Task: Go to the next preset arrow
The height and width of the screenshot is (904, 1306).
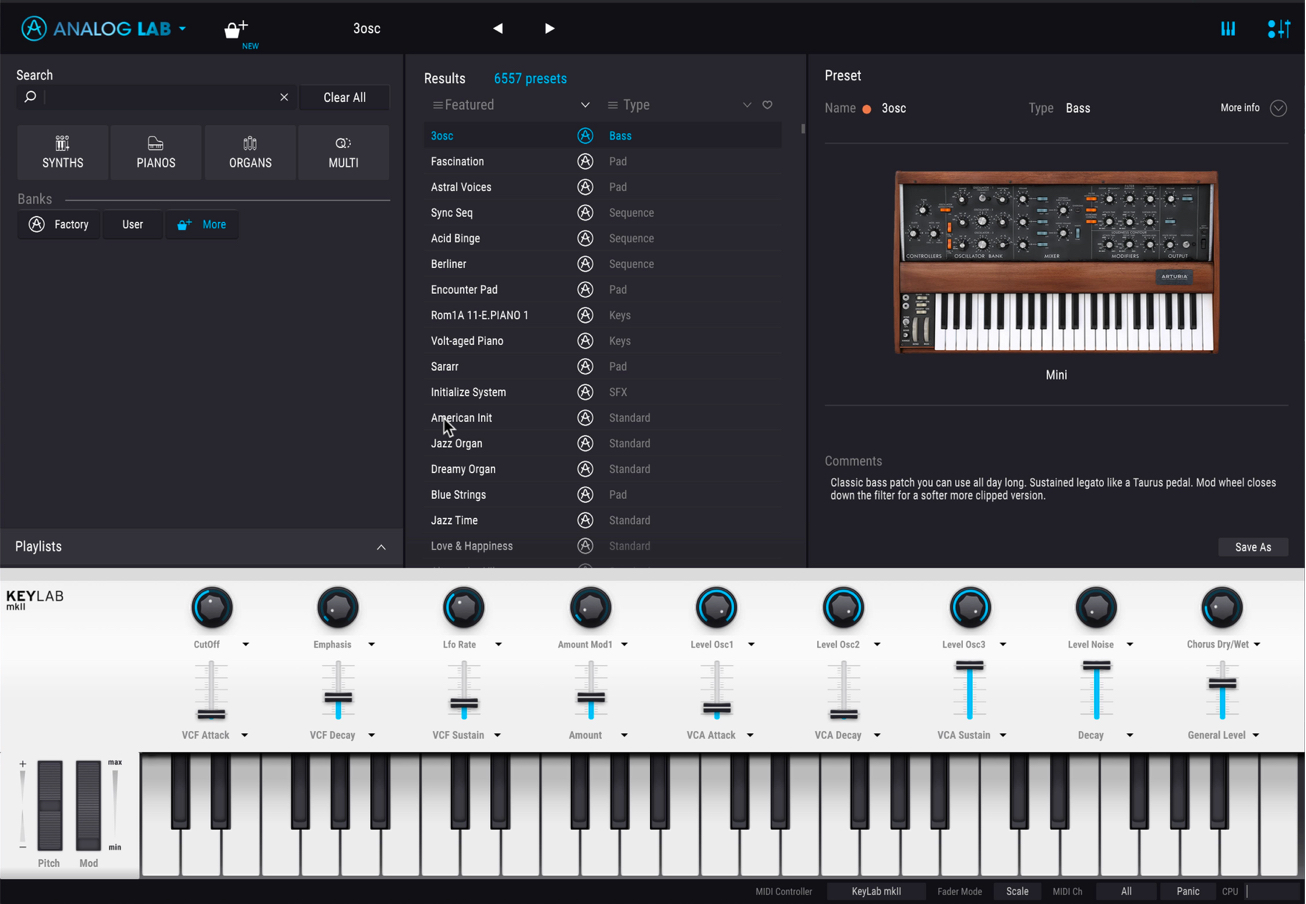Action: (549, 29)
